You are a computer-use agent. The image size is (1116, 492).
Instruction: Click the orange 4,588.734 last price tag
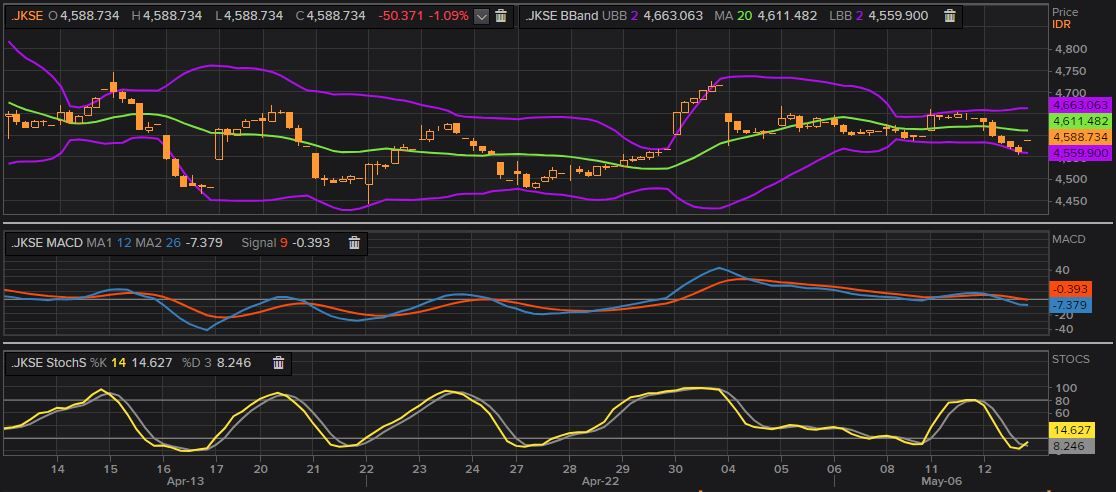(x=1080, y=137)
